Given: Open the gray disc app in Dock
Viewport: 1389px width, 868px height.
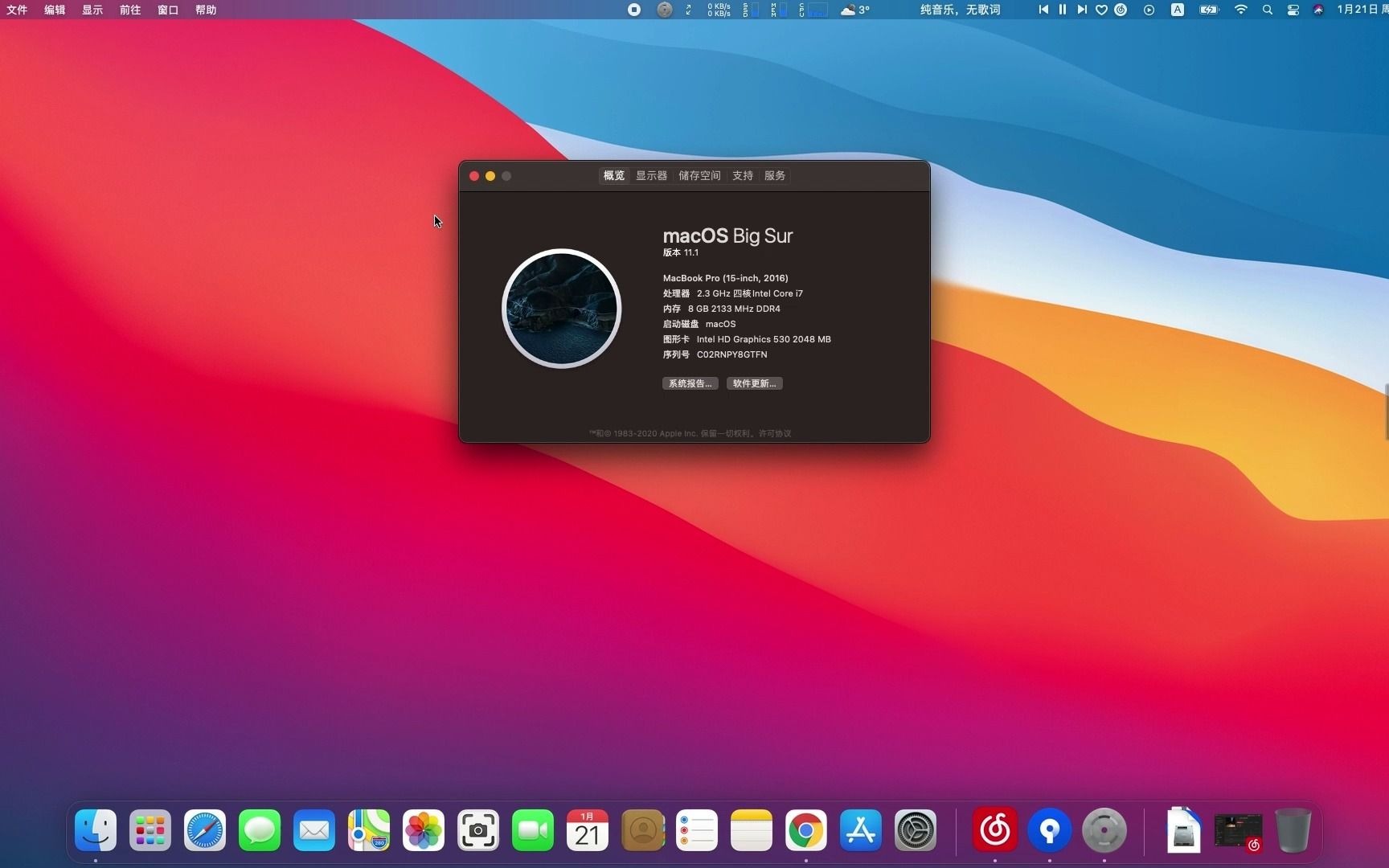Looking at the screenshot, I should click(x=1104, y=830).
